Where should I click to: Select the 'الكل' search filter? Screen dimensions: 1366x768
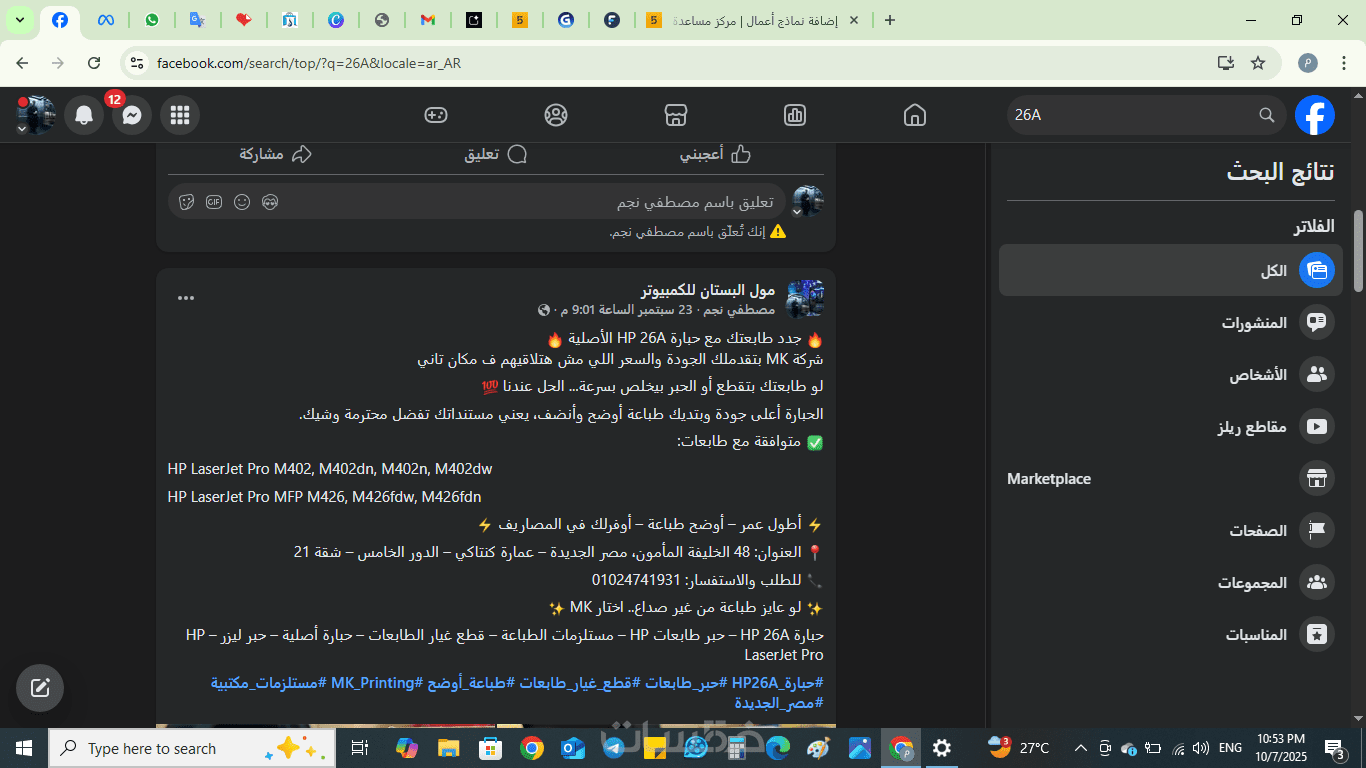[x=1171, y=270]
